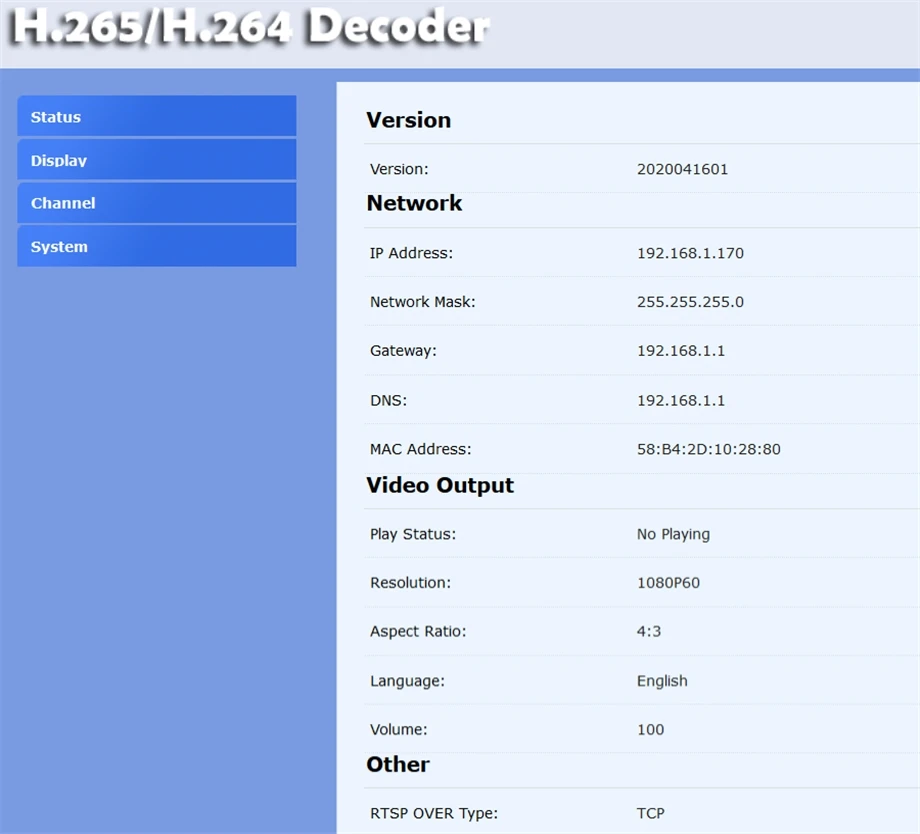Viewport: 920px width, 834px height.
Task: Click the IP Address value 192.168.1.170
Action: (690, 253)
